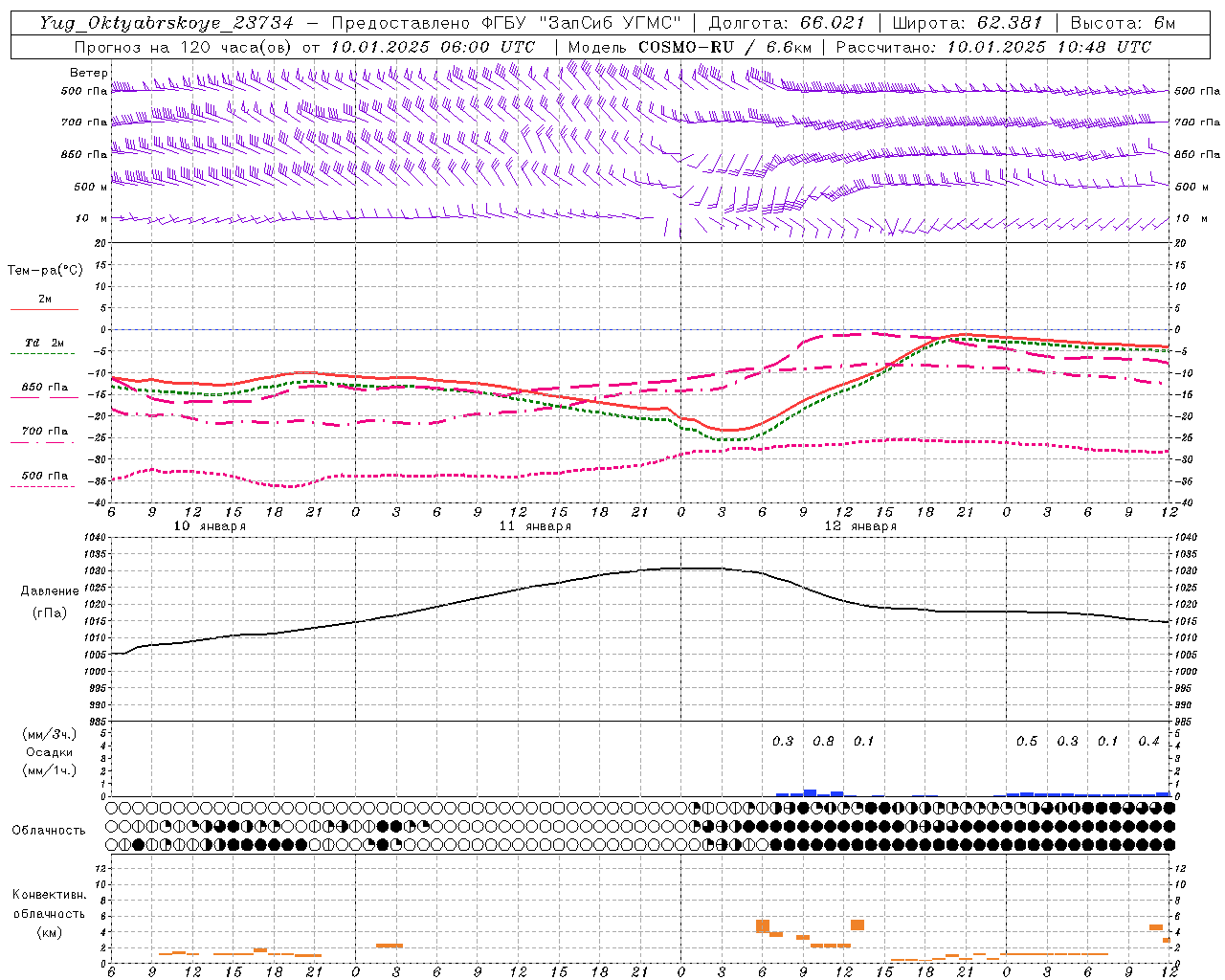This screenshot has height=980, width=1225.
Task: Click the Высота: 6м header entry
Action: 1123,23
